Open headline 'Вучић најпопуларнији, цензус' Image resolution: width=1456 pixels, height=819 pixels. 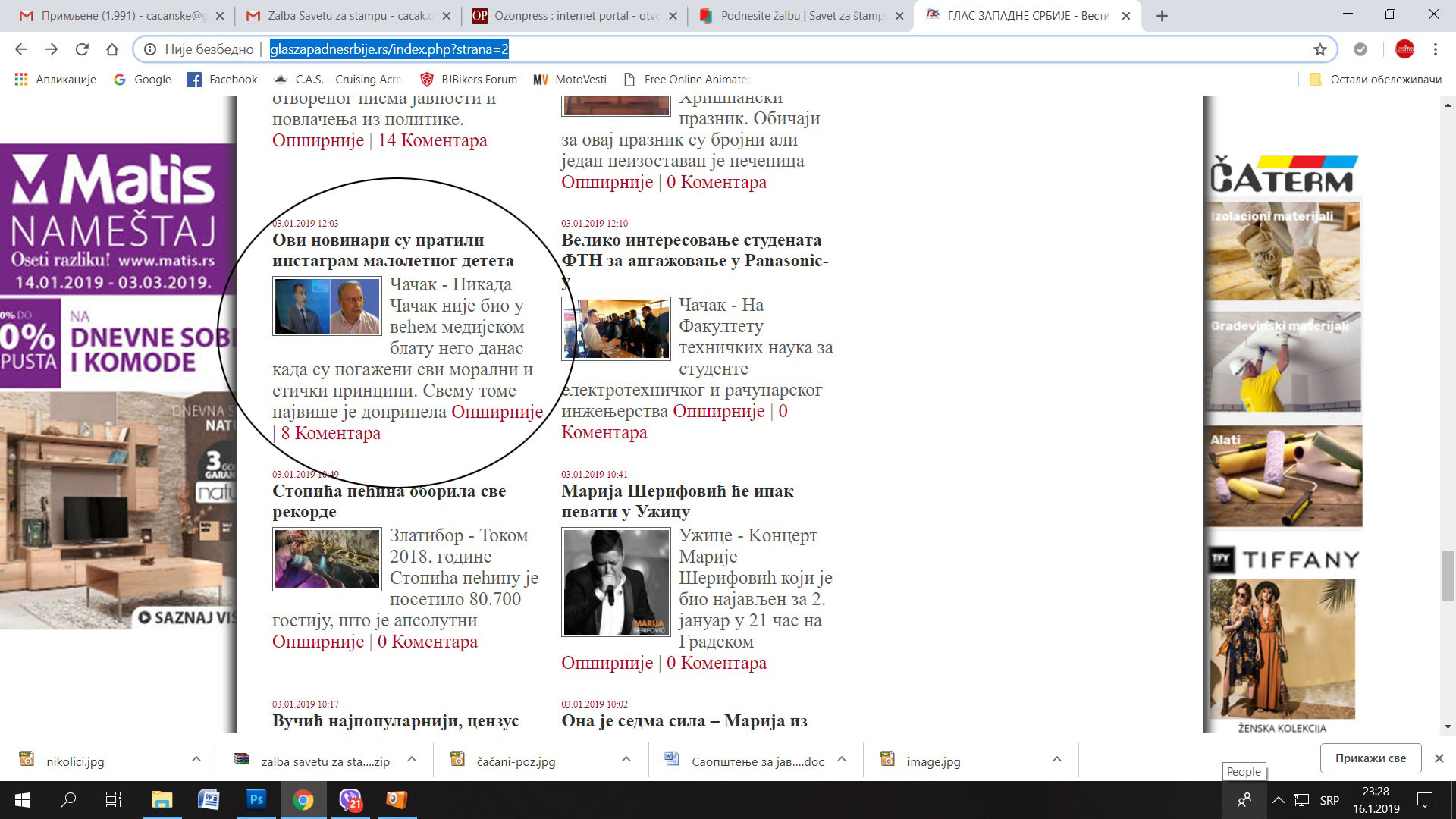coord(395,721)
